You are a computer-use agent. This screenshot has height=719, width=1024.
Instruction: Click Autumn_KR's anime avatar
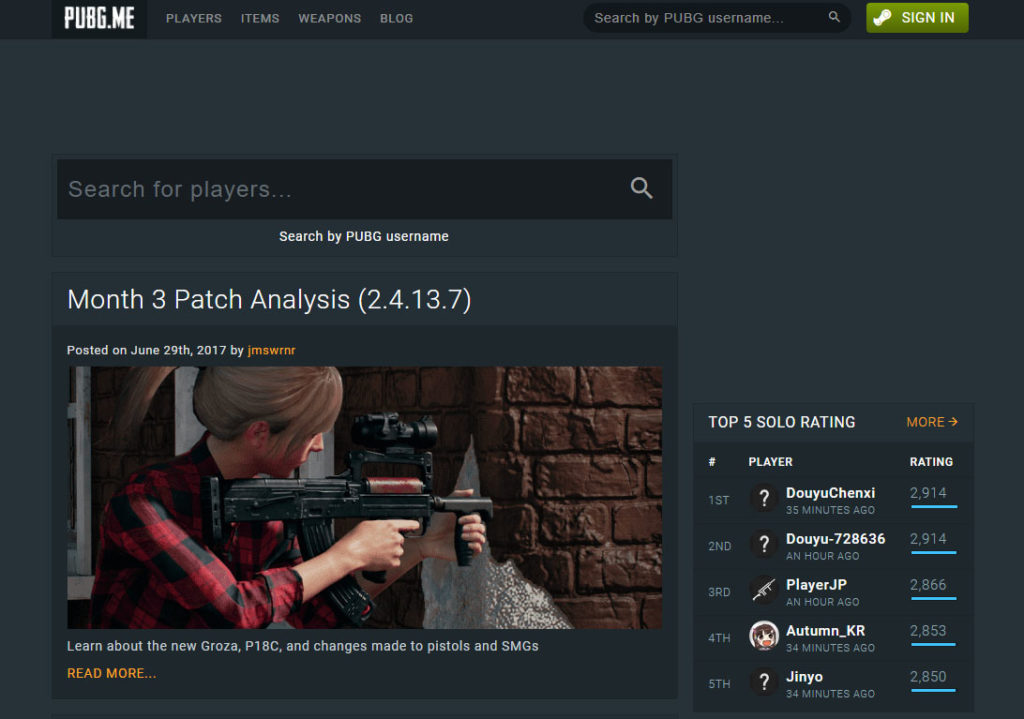764,637
